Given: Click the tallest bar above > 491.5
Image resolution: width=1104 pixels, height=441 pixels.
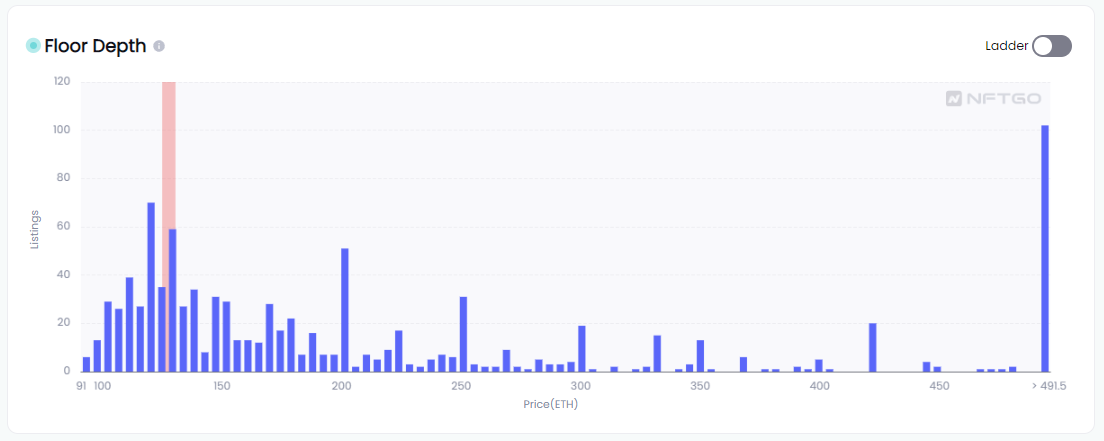Looking at the screenshot, I should 1045,248.
